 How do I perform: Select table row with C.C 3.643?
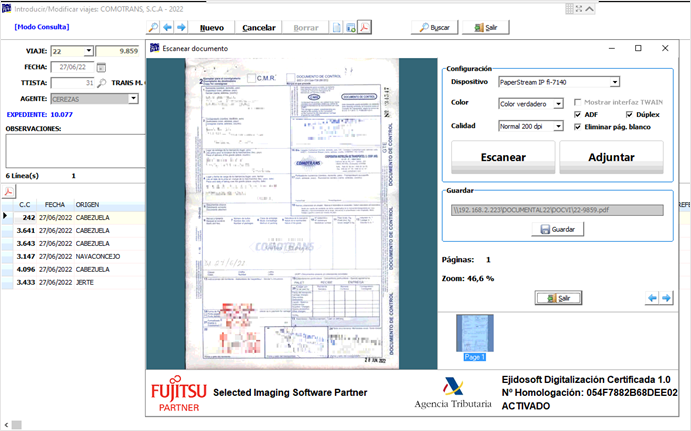coord(74,243)
